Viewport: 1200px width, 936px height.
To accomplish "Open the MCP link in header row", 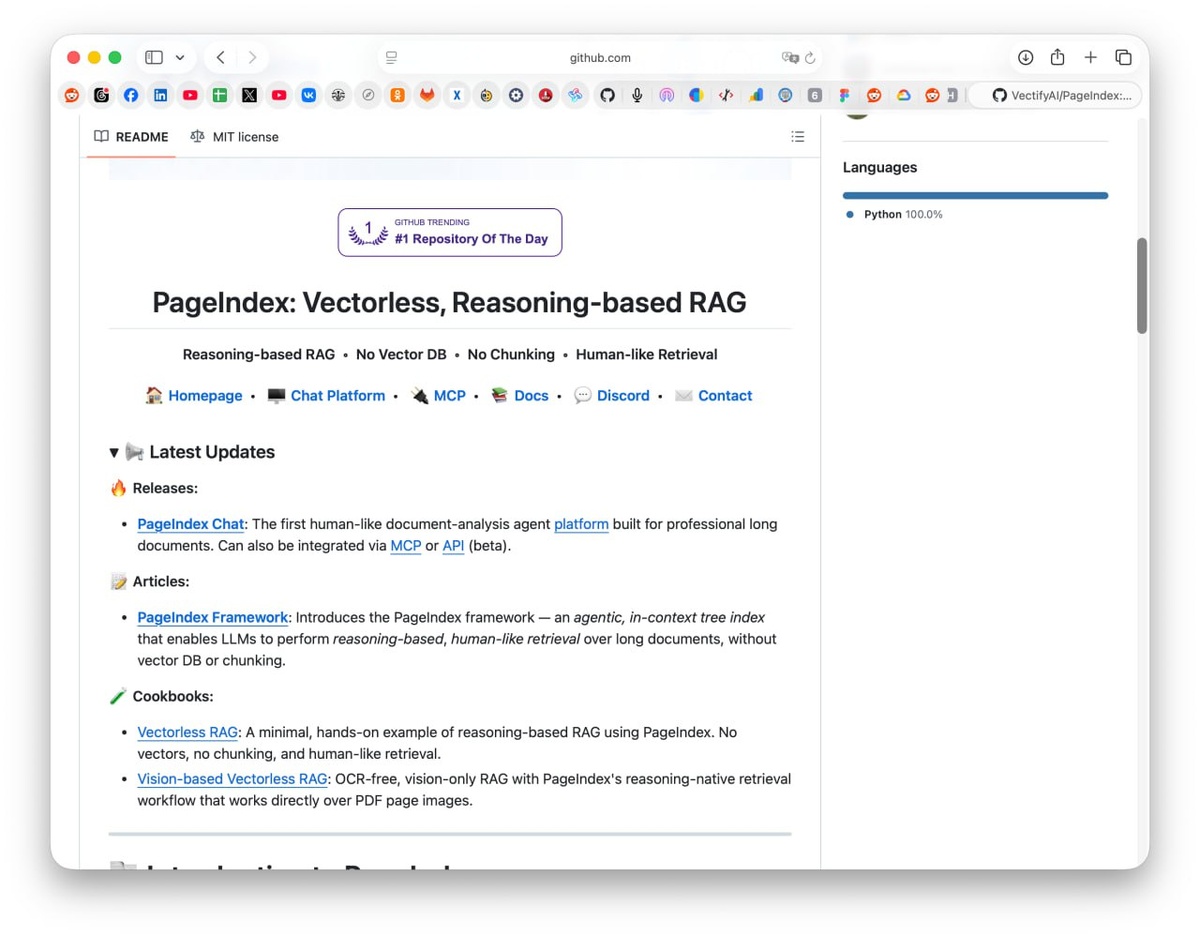I will point(450,396).
